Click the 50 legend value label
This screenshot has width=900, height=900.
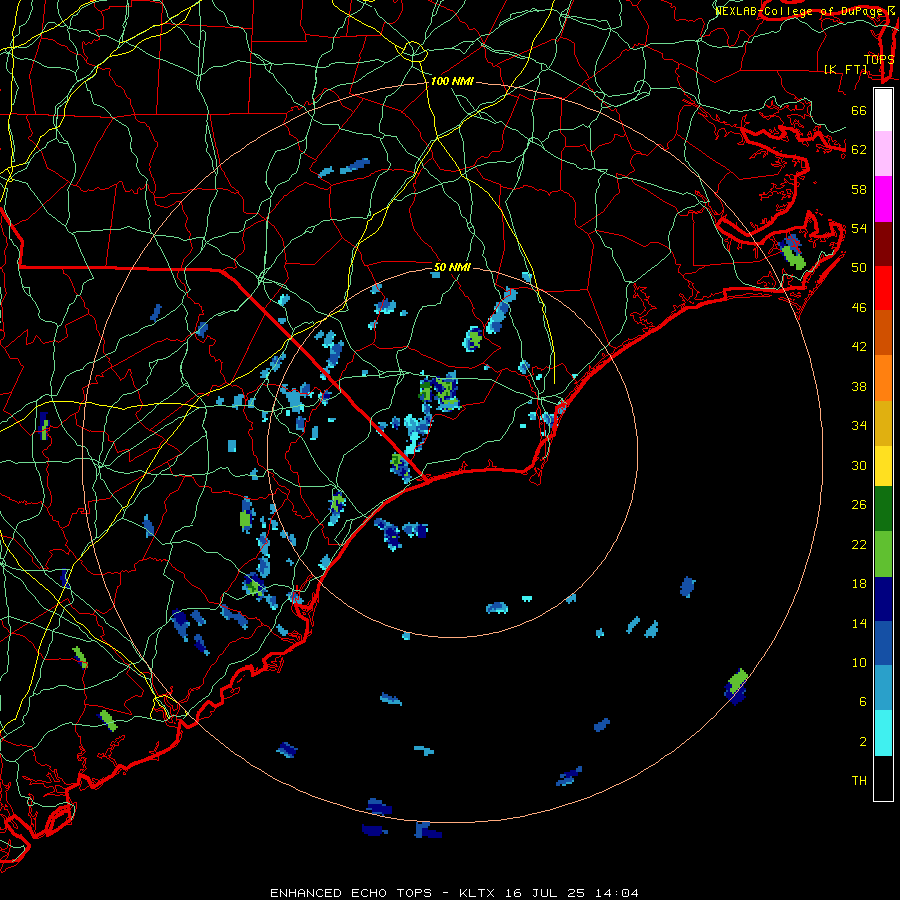point(859,268)
